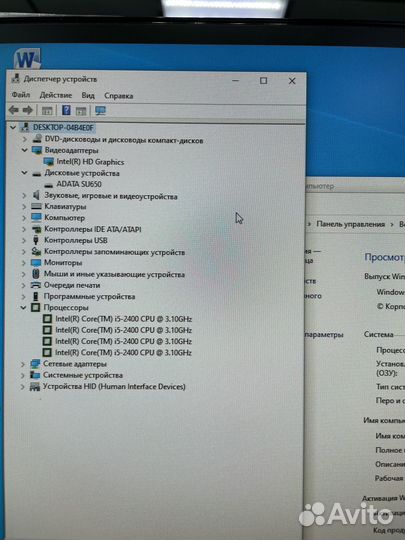The width and height of the screenshot is (405, 540).
Task: Click the DVD drive category icon
Action: click(37, 139)
